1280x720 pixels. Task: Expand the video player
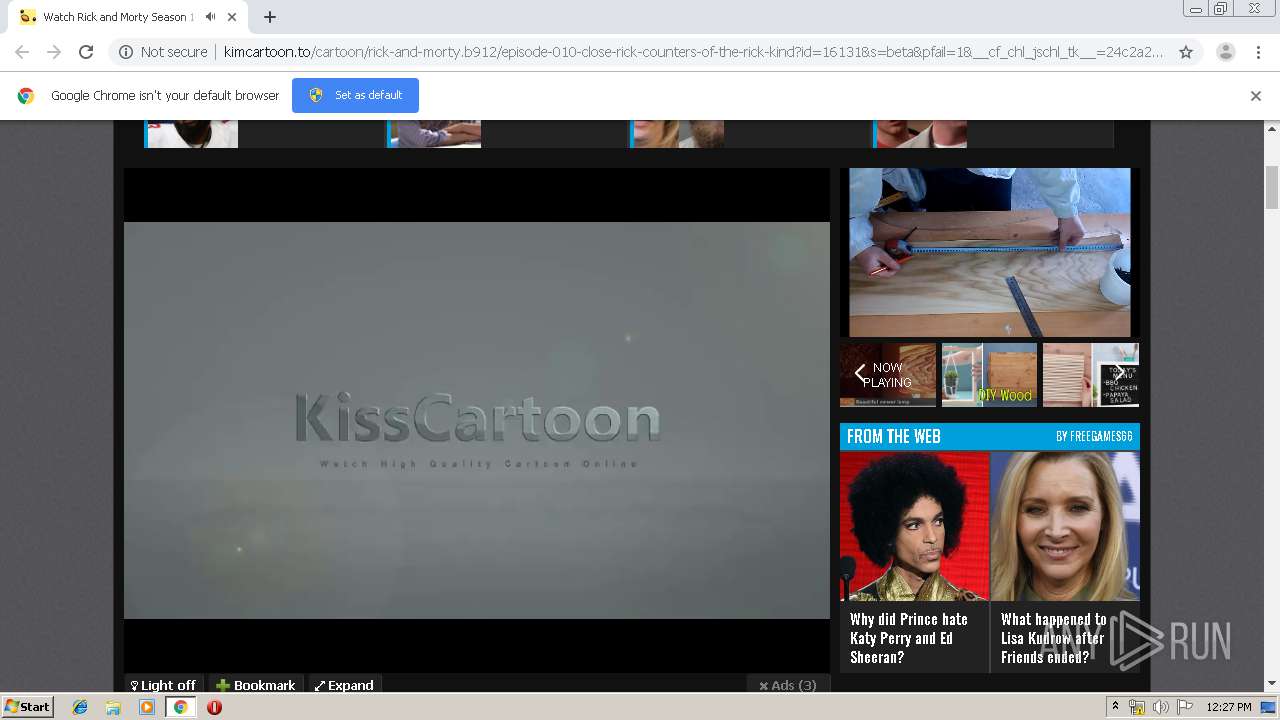(344, 685)
